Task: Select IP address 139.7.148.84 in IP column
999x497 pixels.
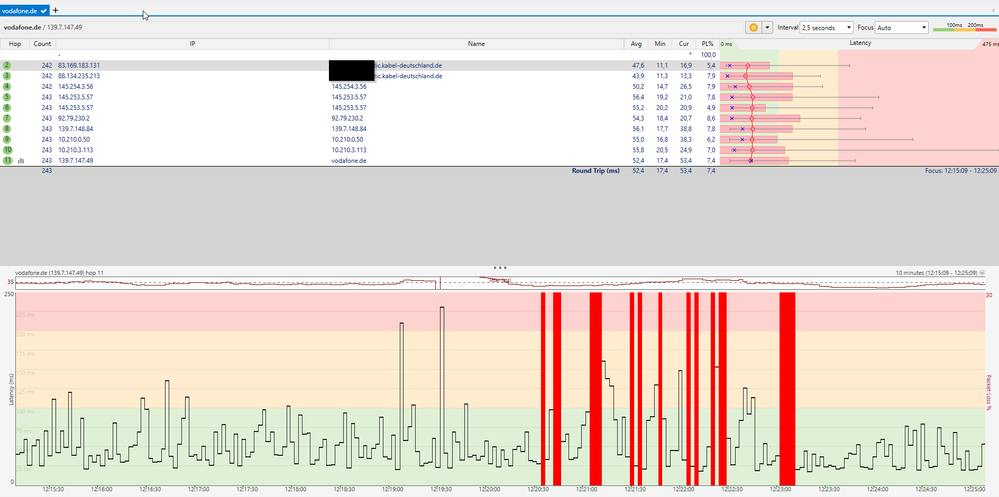Action: [x=76, y=129]
